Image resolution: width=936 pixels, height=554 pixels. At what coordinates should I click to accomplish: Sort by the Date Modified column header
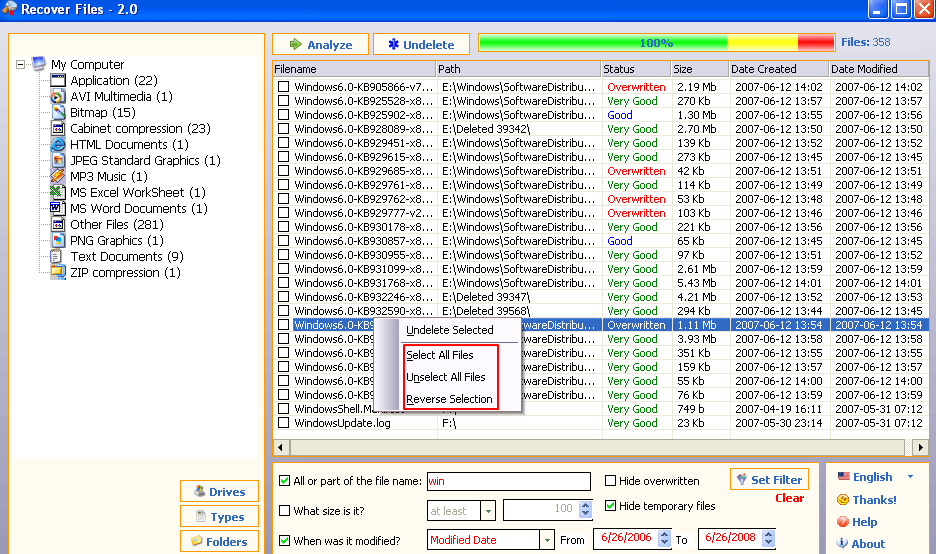click(879, 69)
